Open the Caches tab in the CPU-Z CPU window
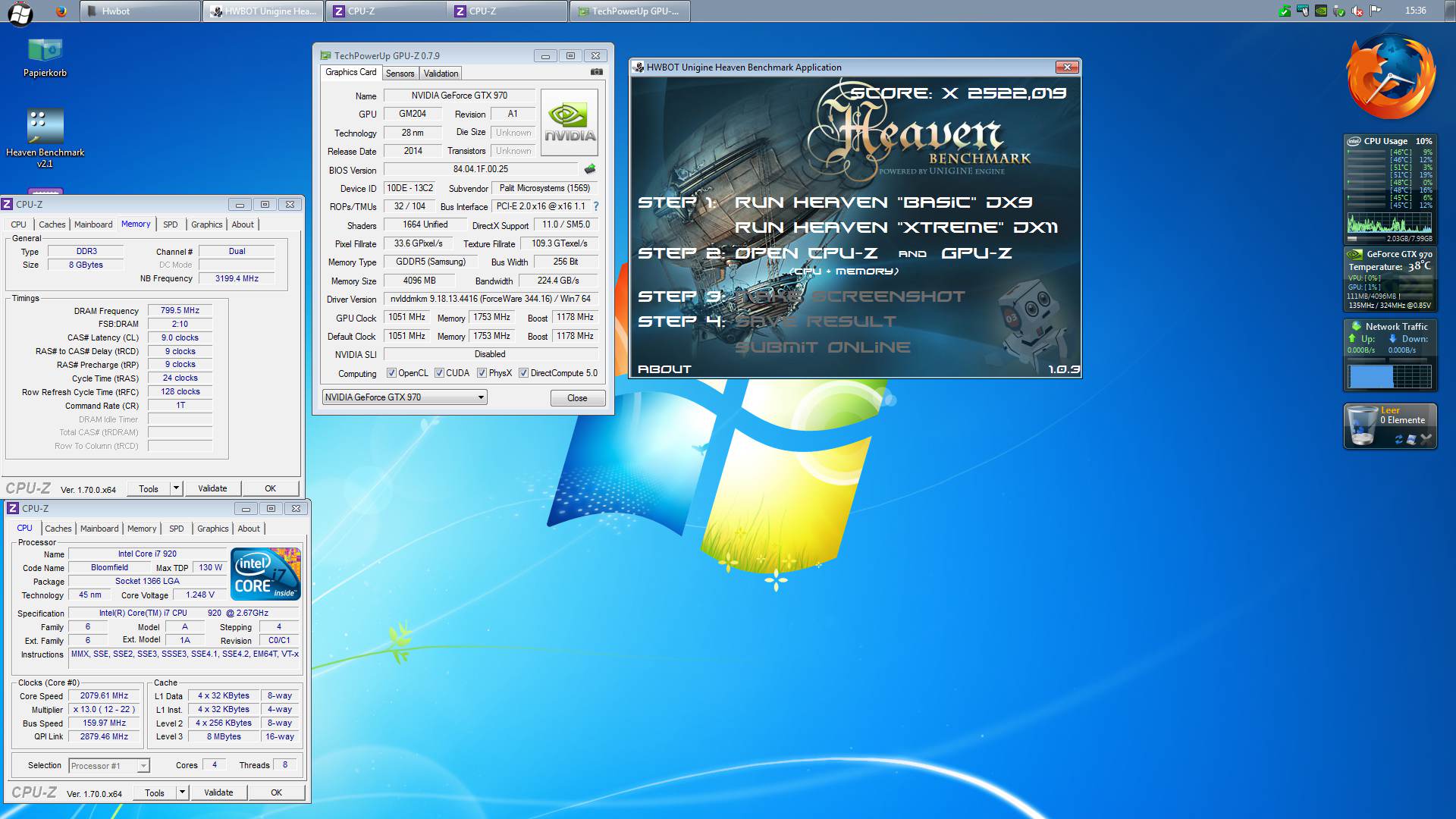This screenshot has width=1456, height=819. point(58,529)
